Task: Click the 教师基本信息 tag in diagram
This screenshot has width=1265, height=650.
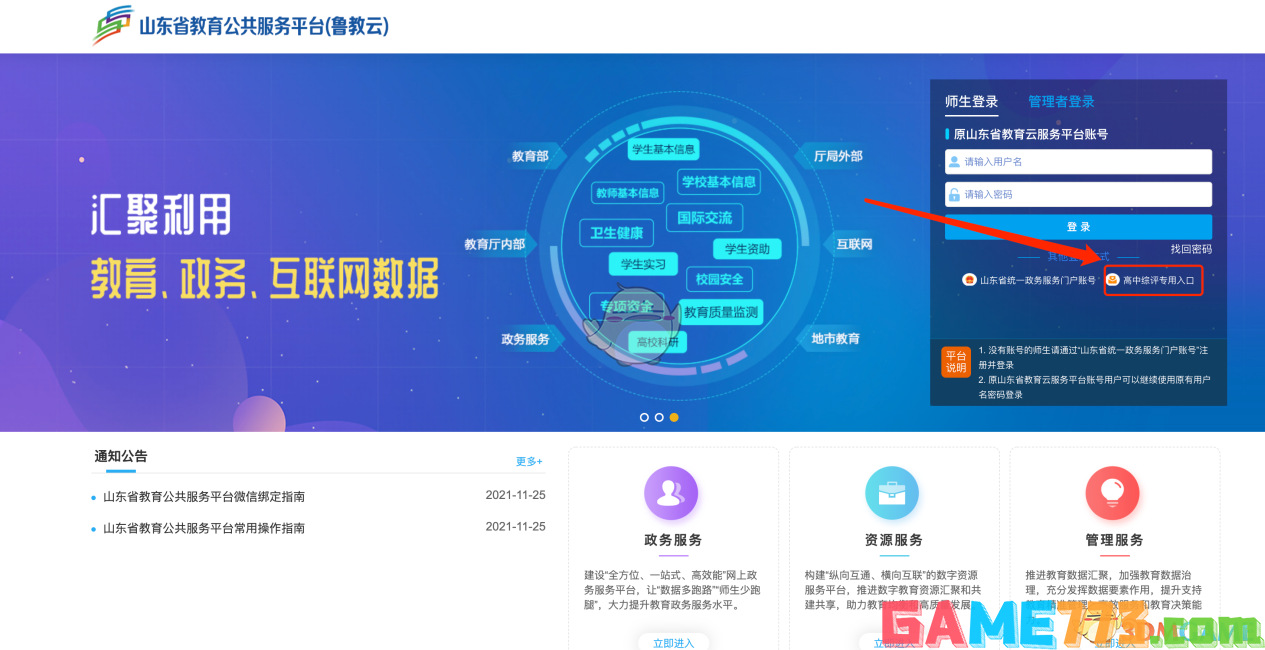Action: (x=627, y=193)
